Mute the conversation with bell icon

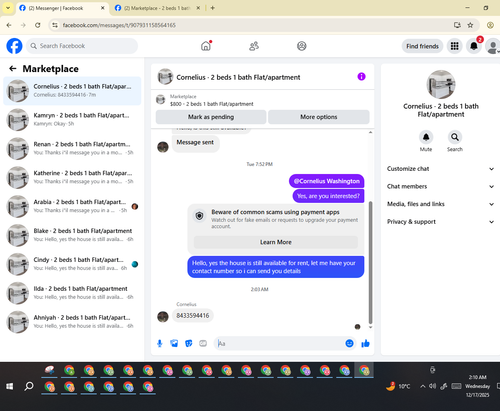click(x=426, y=137)
